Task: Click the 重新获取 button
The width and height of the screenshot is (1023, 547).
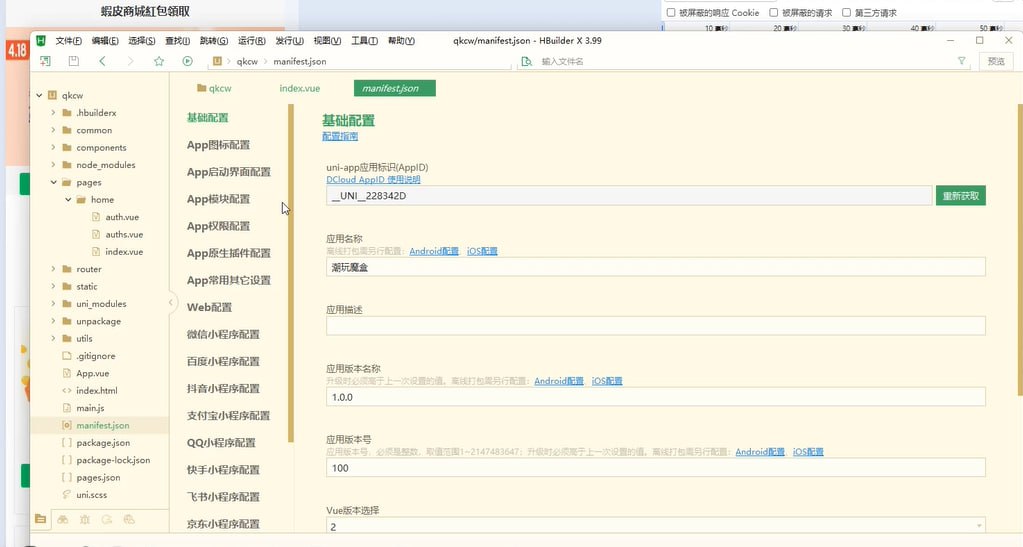Action: coord(961,195)
